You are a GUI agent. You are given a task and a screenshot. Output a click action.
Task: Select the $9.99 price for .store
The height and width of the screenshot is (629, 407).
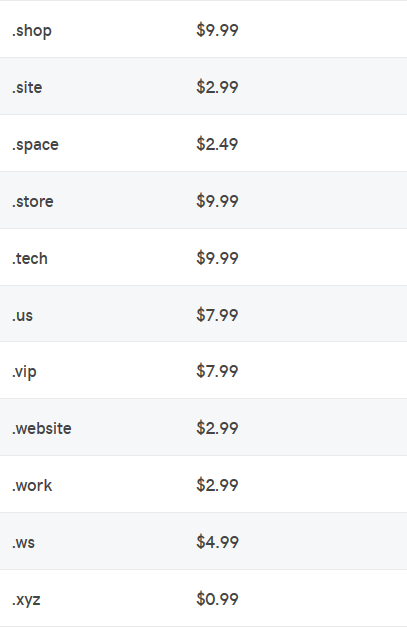click(217, 201)
